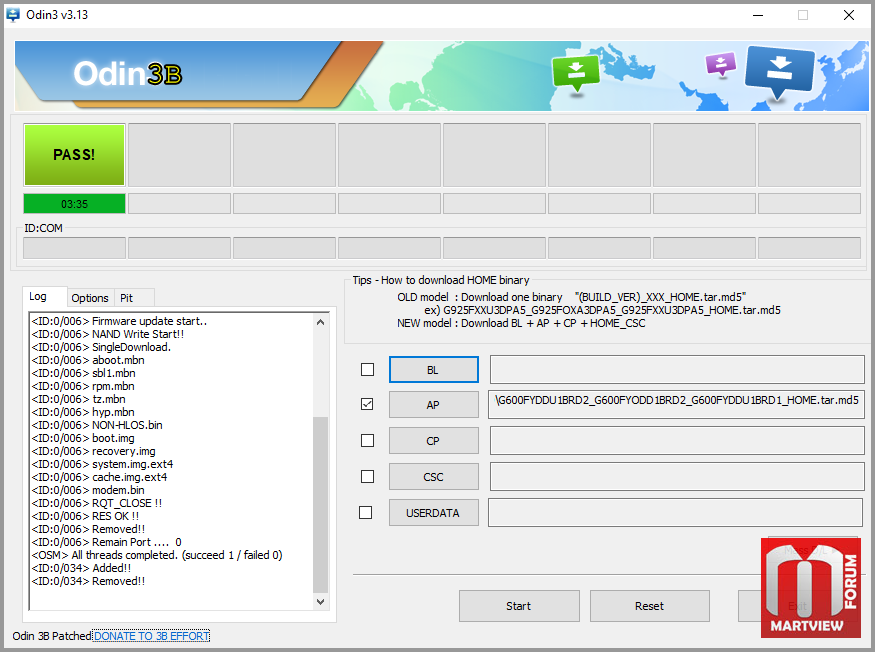Click the CP file path field
The width and height of the screenshot is (875, 652).
tap(677, 440)
